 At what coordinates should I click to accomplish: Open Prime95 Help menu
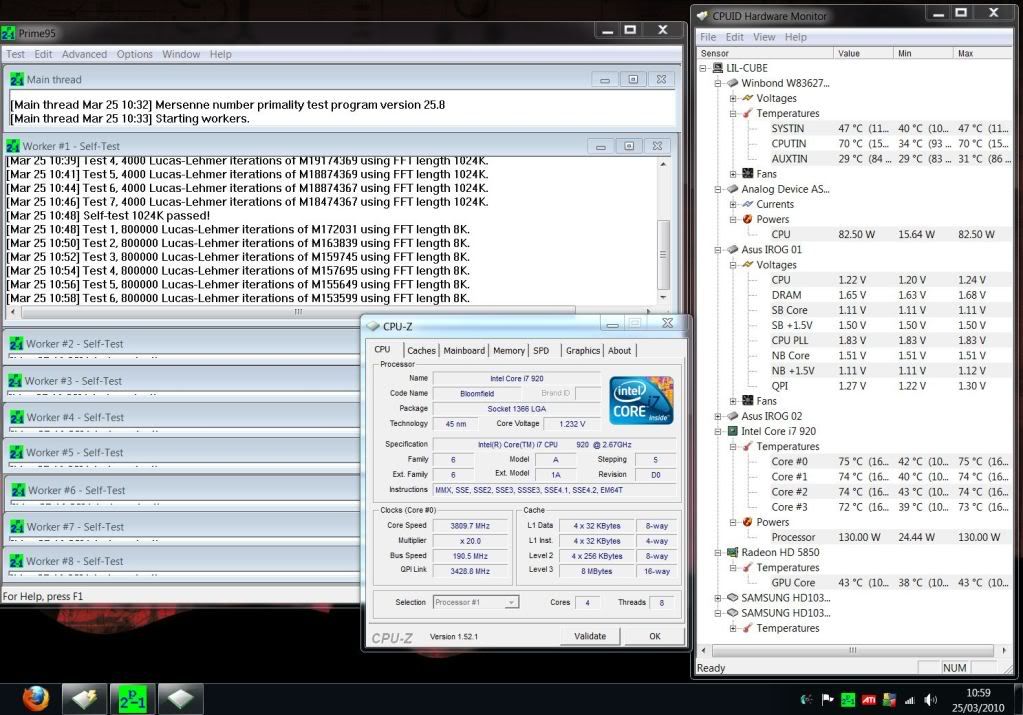tap(221, 54)
